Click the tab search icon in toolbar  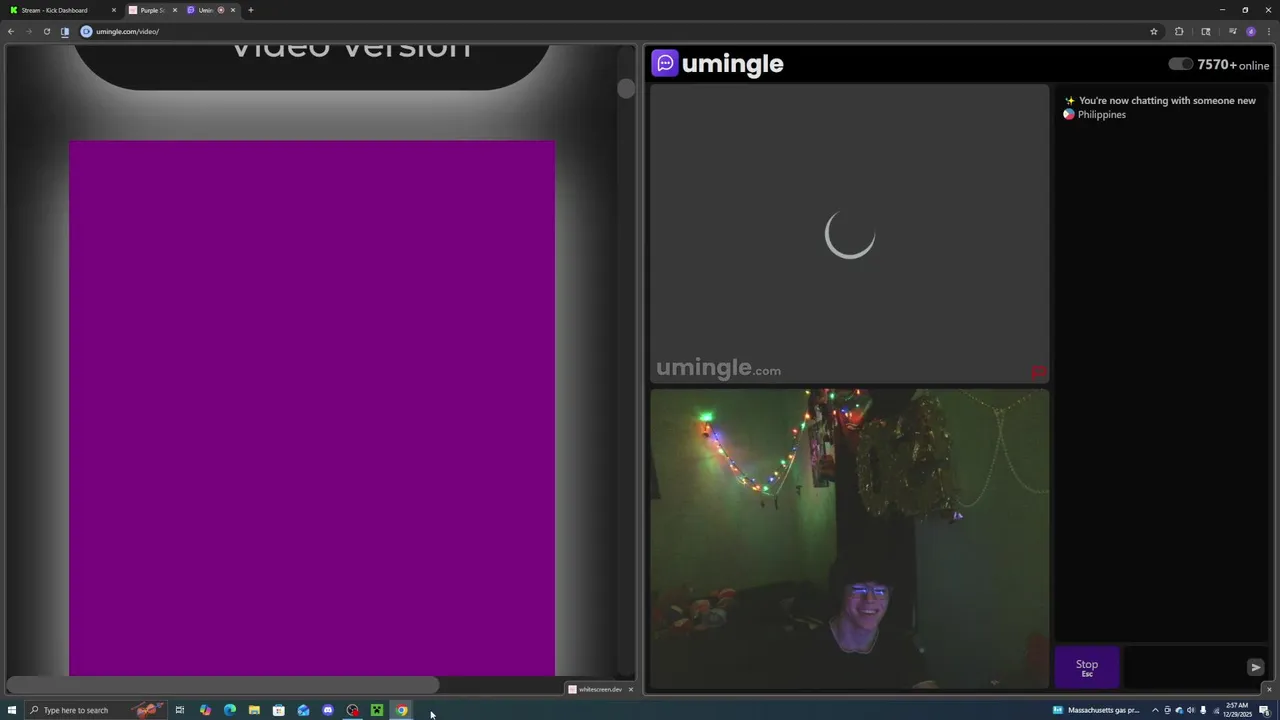click(x=1206, y=31)
